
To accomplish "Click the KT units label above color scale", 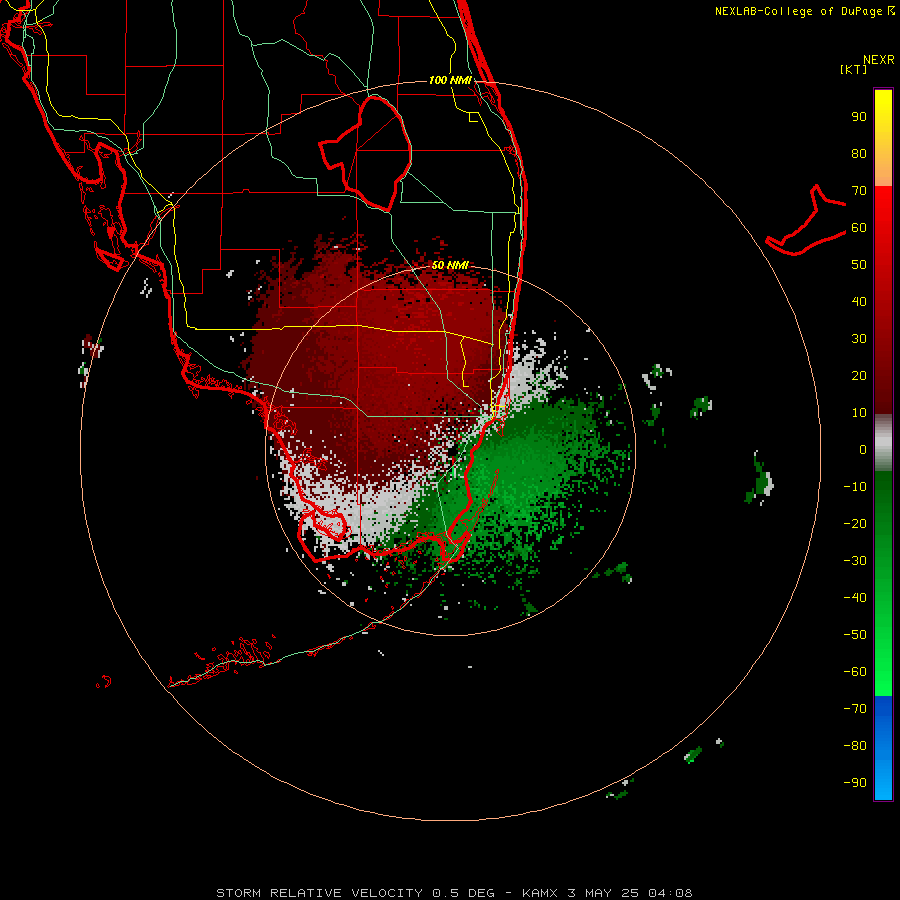I will (x=854, y=69).
